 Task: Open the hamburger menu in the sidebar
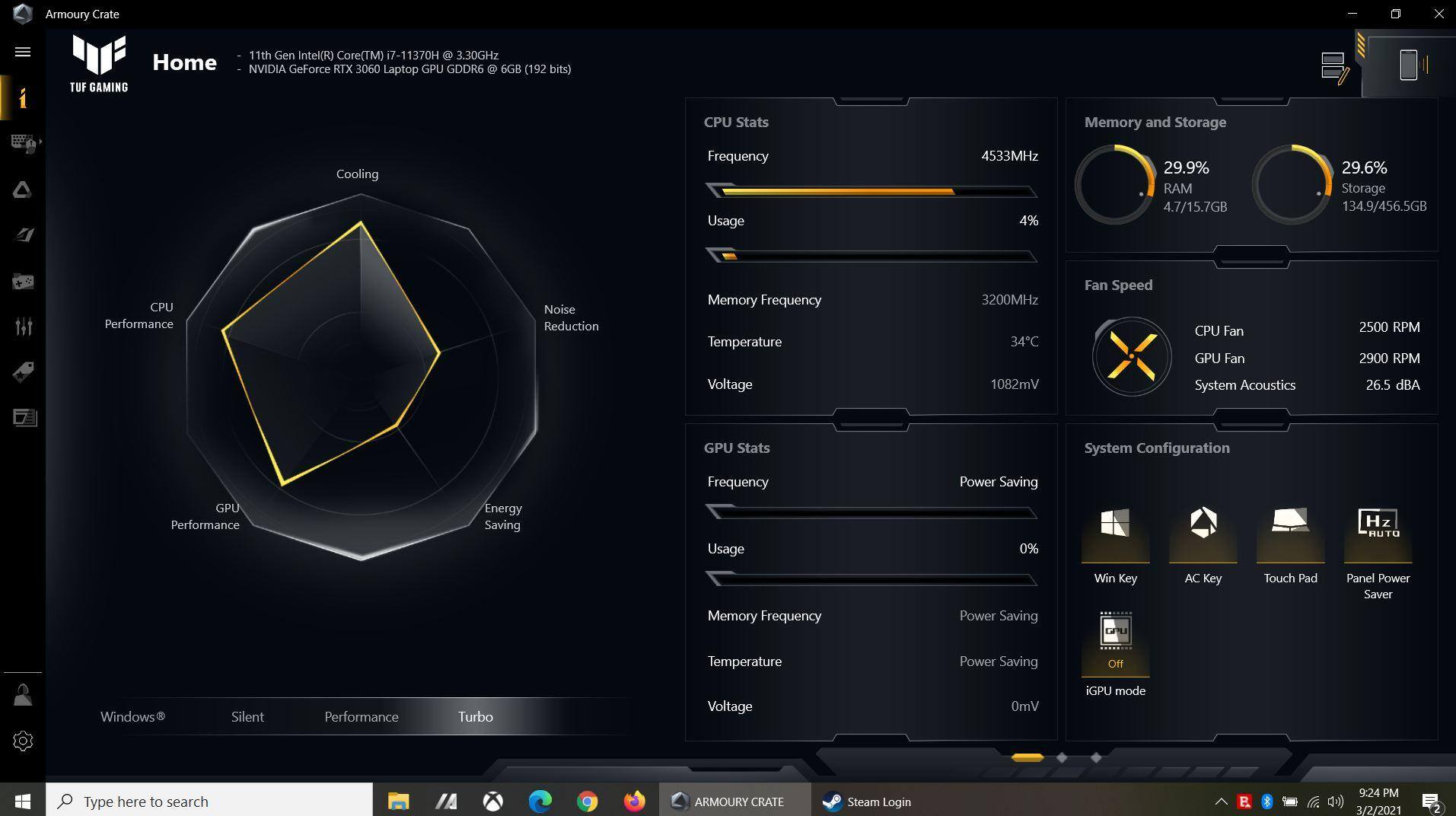coord(23,52)
